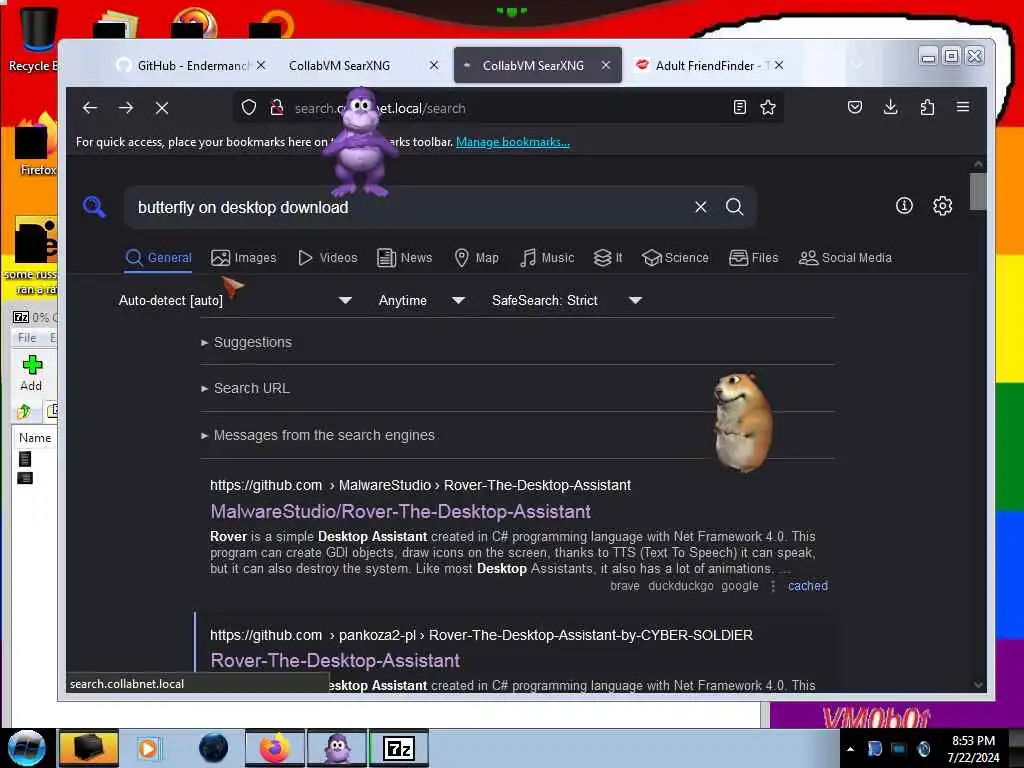Open Windows Media Player taskbar icon
1024x768 pixels.
(x=148, y=748)
